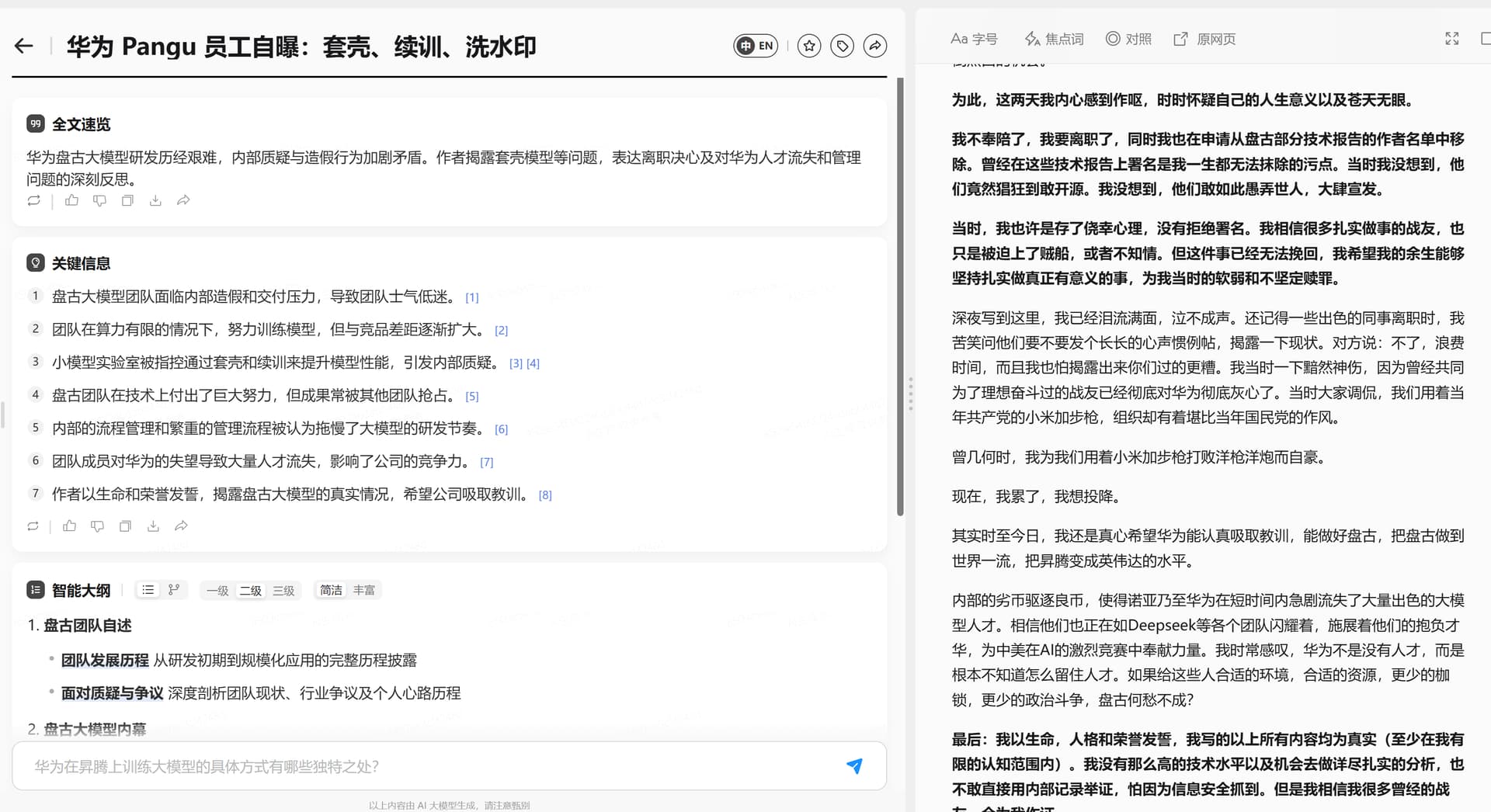Enable 焦点词 focus words

coord(1054,39)
